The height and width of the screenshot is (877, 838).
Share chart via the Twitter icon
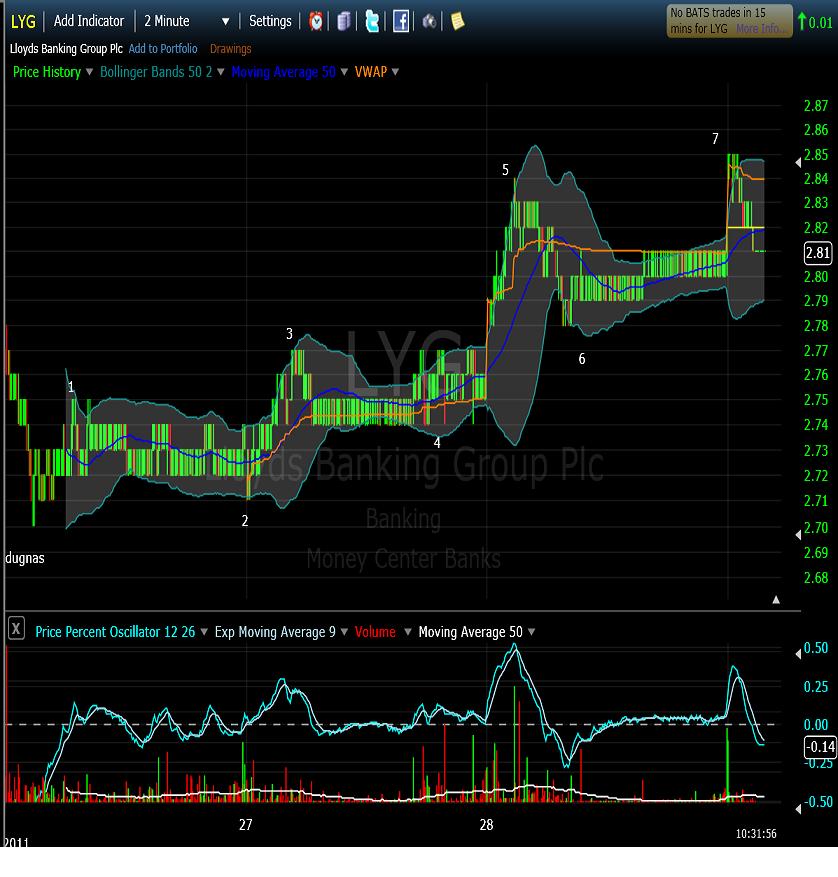tap(372, 22)
